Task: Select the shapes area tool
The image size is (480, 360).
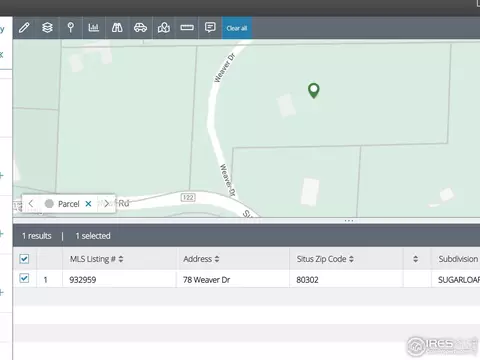Action: pos(164,28)
